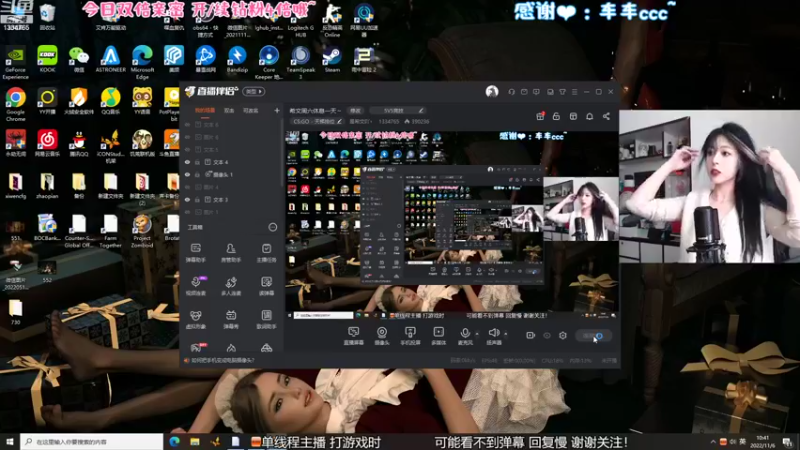This screenshot has height=450, width=800.
Task: Show the hidden 文本 5 source
Action: point(187,149)
